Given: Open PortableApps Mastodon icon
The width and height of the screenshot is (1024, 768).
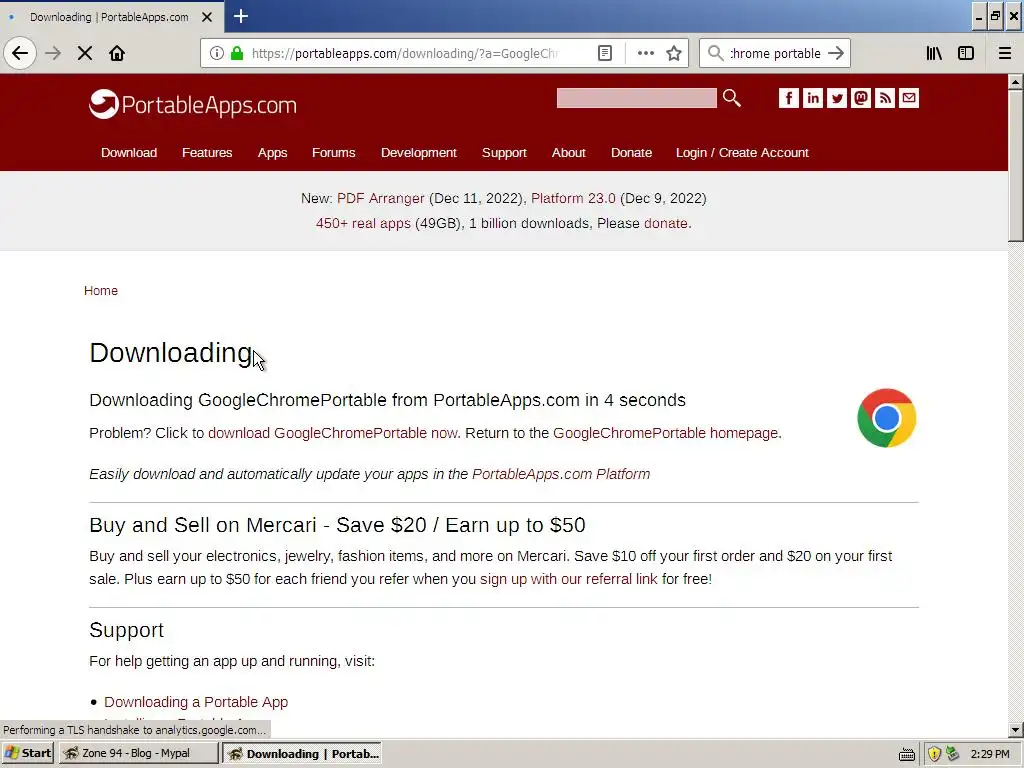Looking at the screenshot, I should [x=861, y=98].
